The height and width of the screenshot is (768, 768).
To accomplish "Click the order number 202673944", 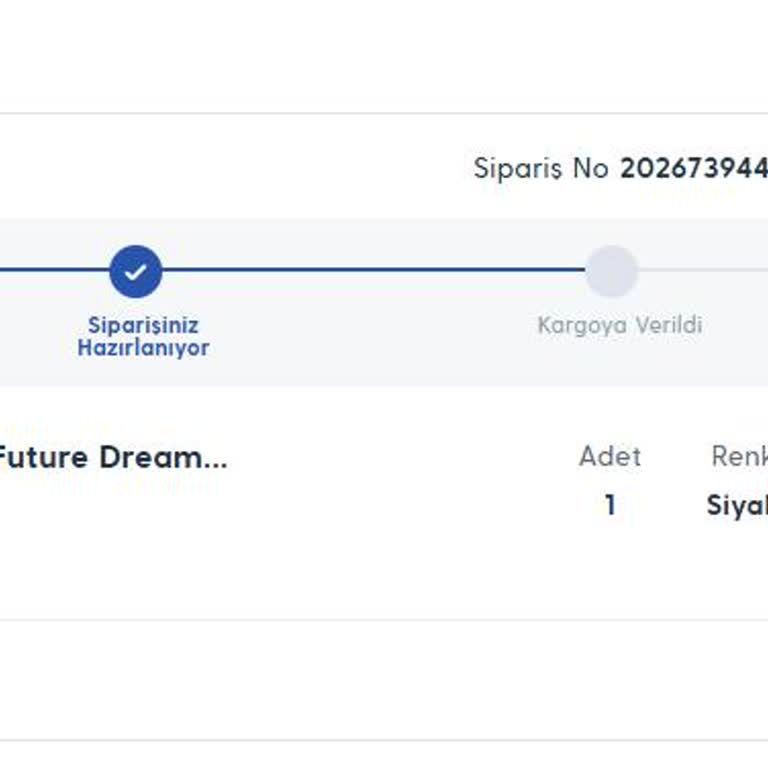I will 694,168.
